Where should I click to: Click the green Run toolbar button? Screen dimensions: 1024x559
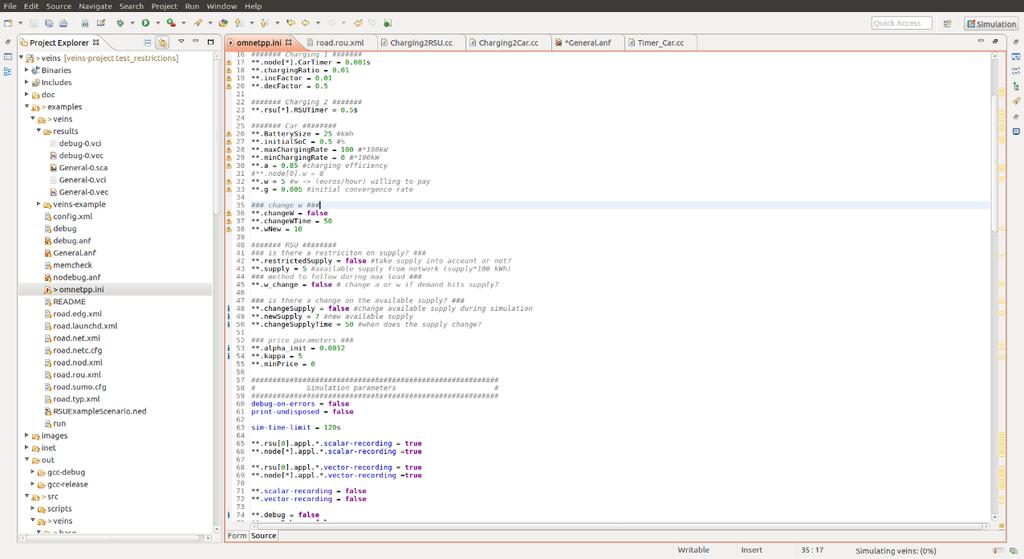[x=145, y=23]
